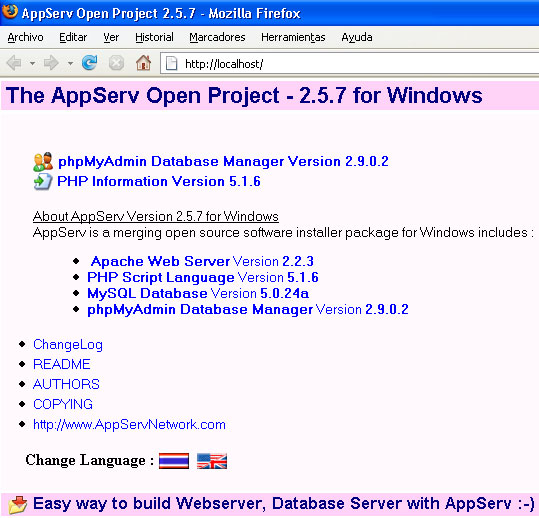The height and width of the screenshot is (518, 539).
Task: Open the AUTHORS link
Action: click(x=66, y=384)
